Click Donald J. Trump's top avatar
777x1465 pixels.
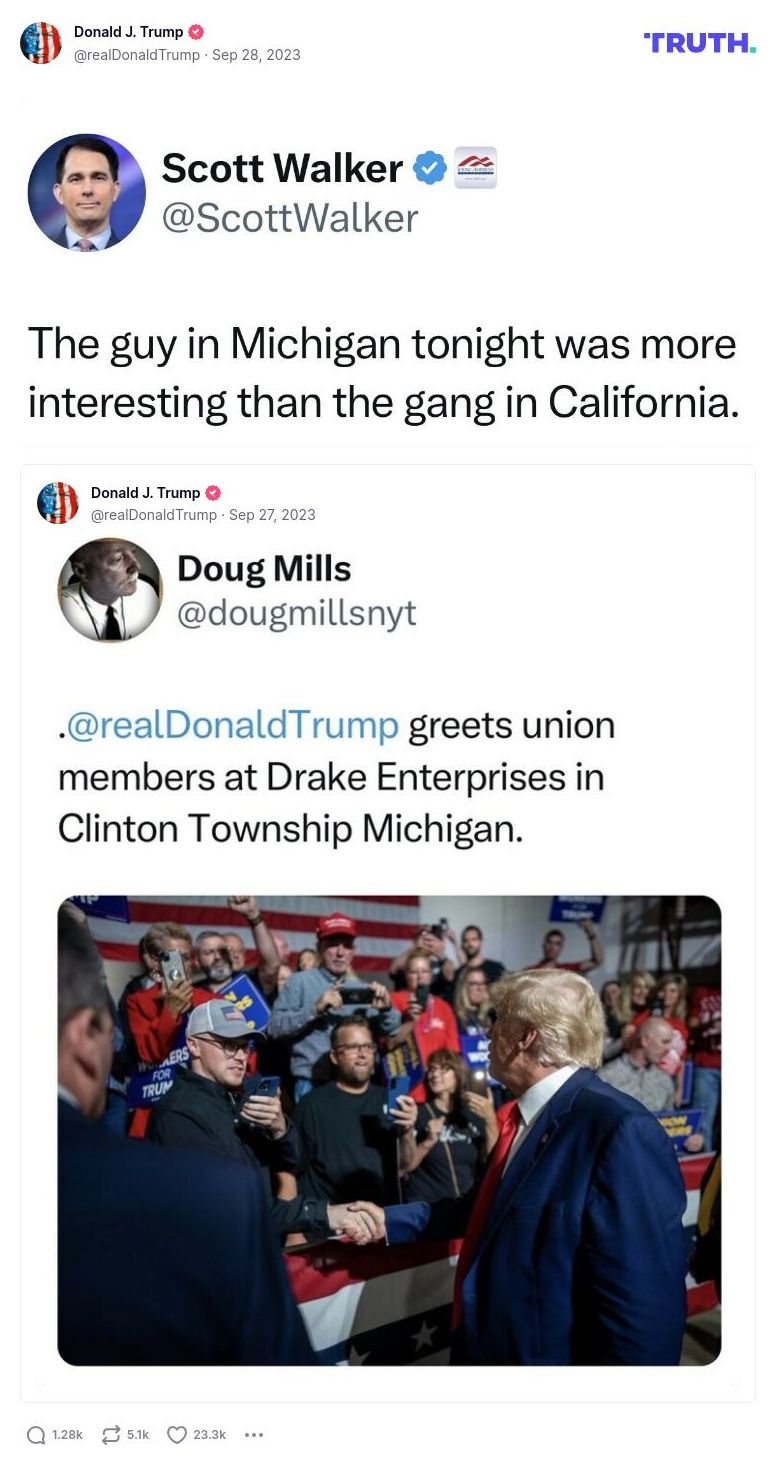41,42
